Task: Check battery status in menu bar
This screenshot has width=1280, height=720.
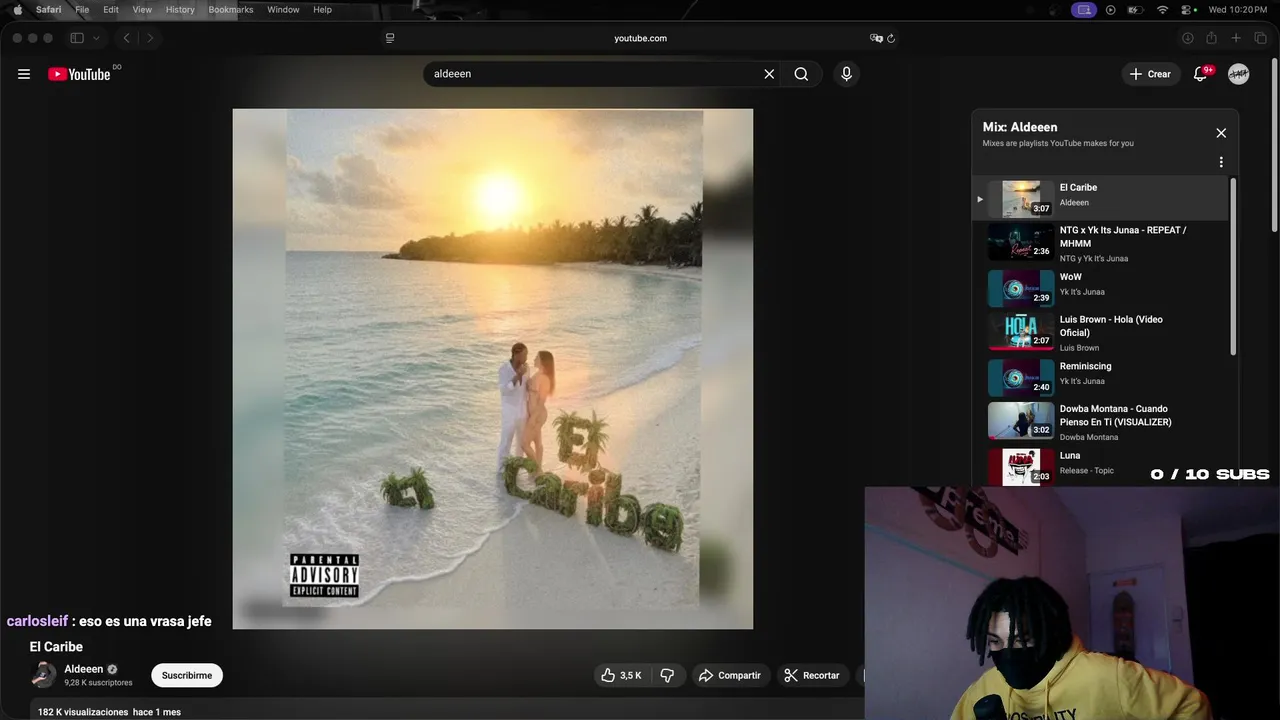Action: [x=1136, y=9]
